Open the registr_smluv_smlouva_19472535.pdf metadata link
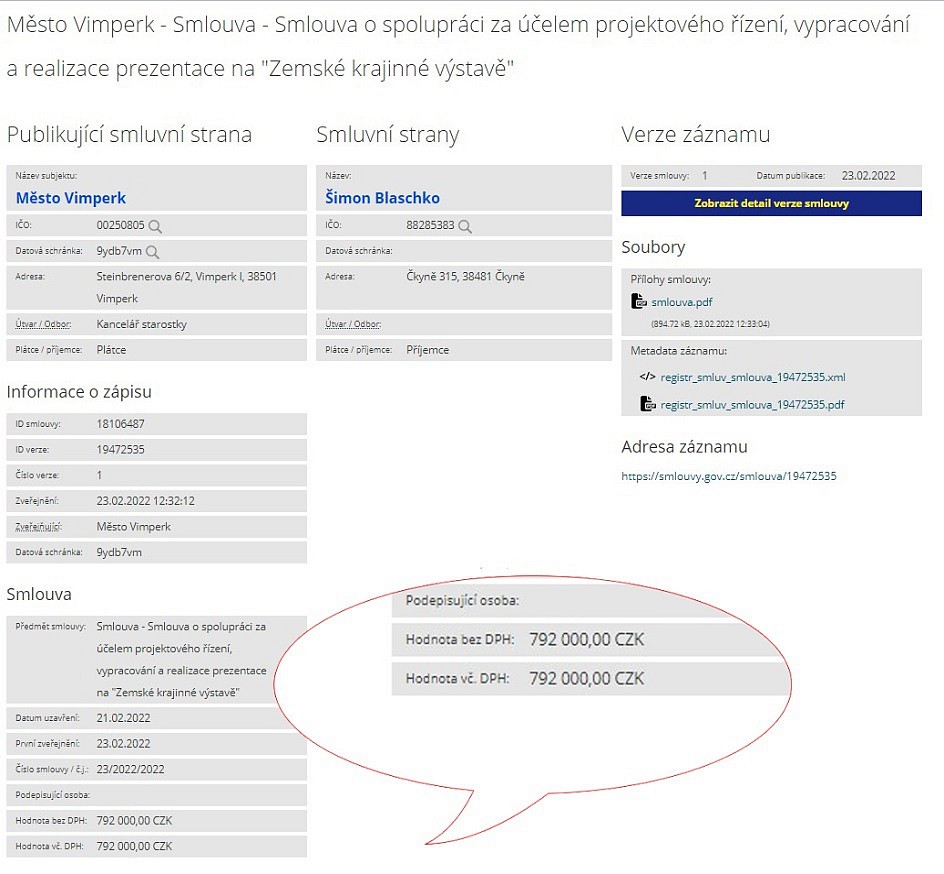 (752, 405)
